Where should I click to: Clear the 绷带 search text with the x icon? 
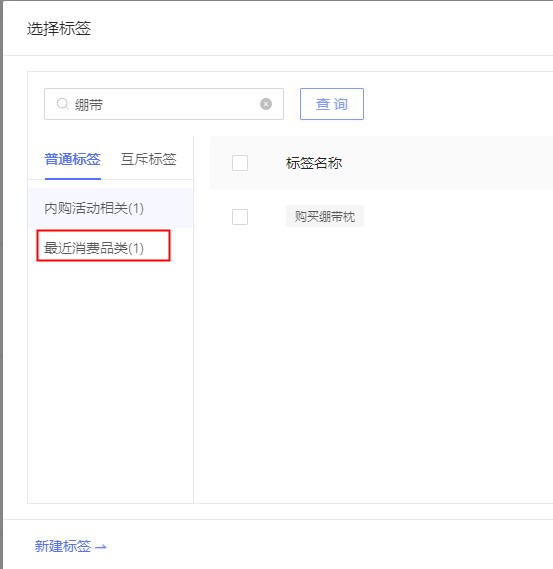click(266, 104)
